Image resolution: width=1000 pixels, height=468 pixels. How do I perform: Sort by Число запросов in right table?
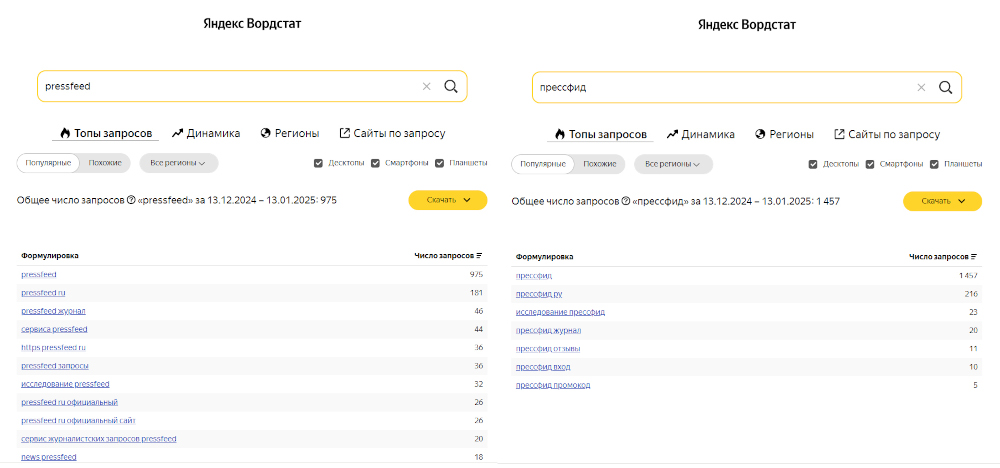pos(943,257)
